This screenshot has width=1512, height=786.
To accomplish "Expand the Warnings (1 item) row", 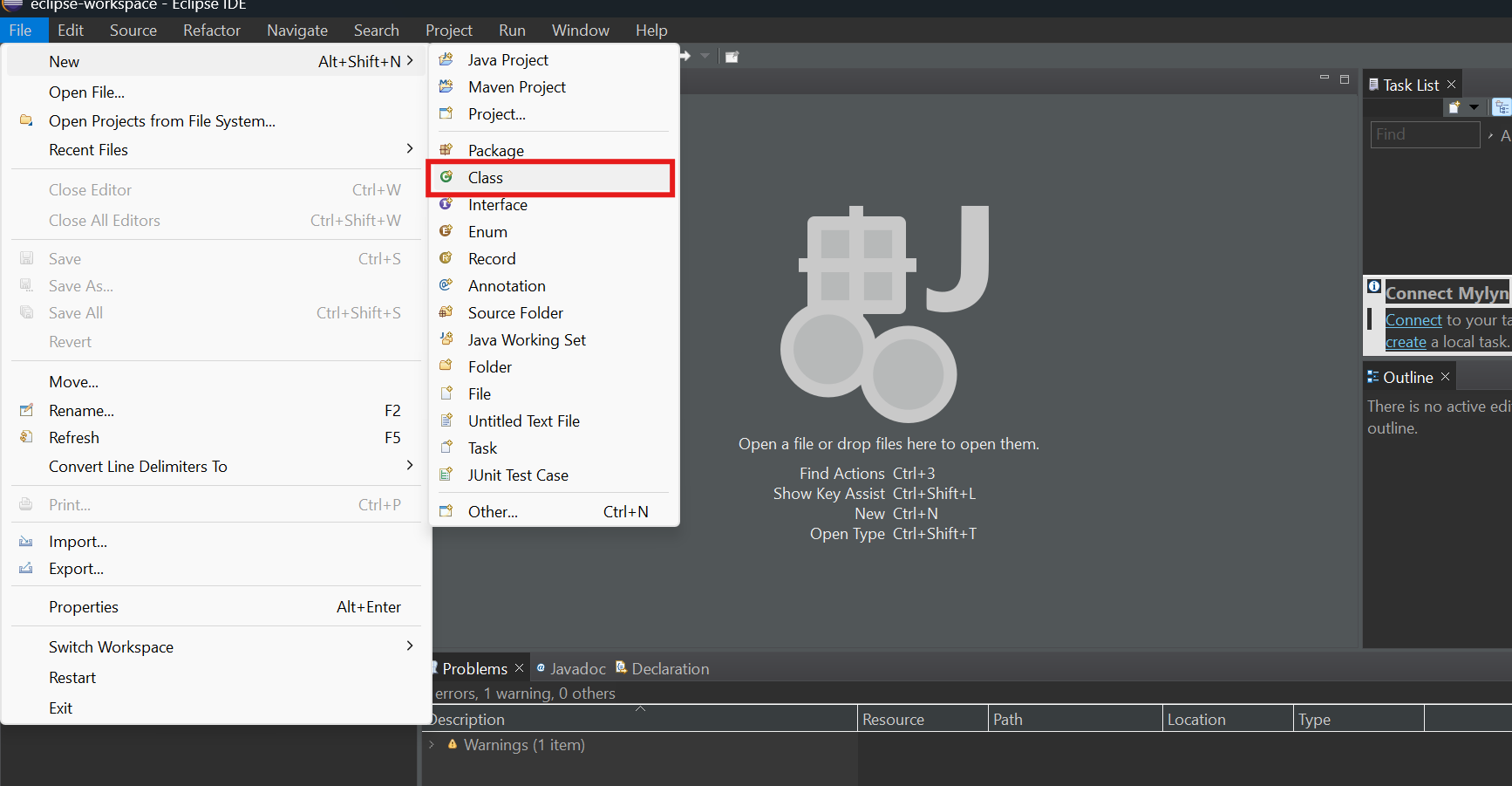I will coord(432,745).
